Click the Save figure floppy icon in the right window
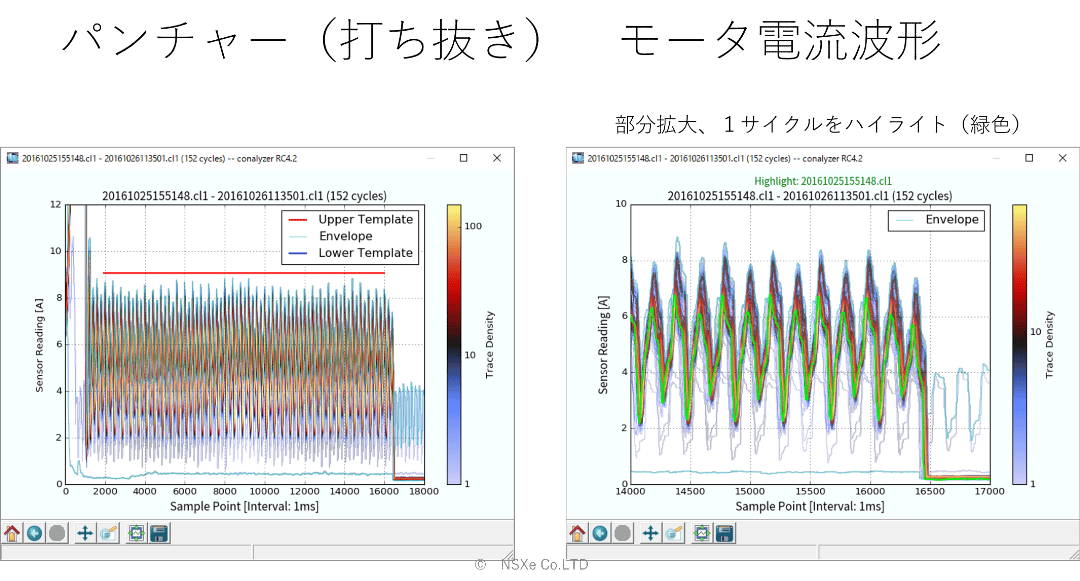Image resolution: width=1080 pixels, height=581 pixels. pos(725,534)
